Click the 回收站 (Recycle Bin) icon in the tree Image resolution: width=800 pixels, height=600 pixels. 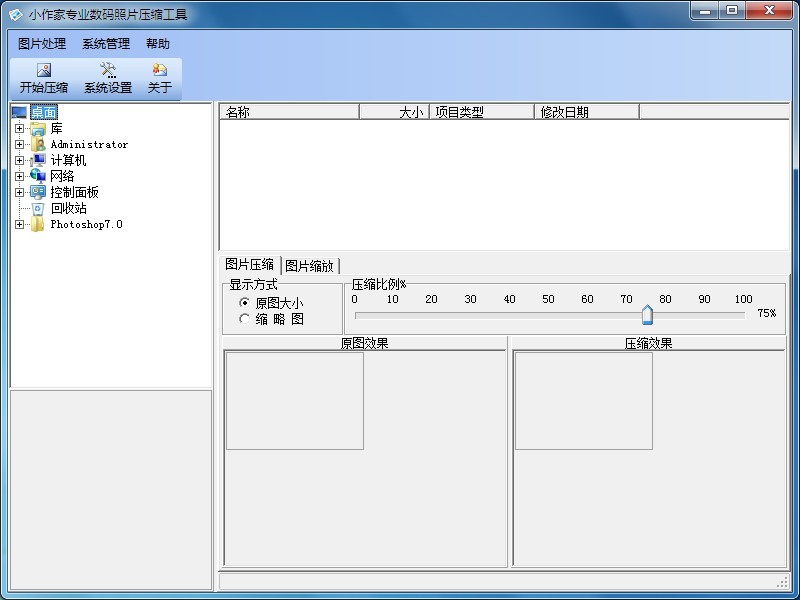click(x=38, y=209)
